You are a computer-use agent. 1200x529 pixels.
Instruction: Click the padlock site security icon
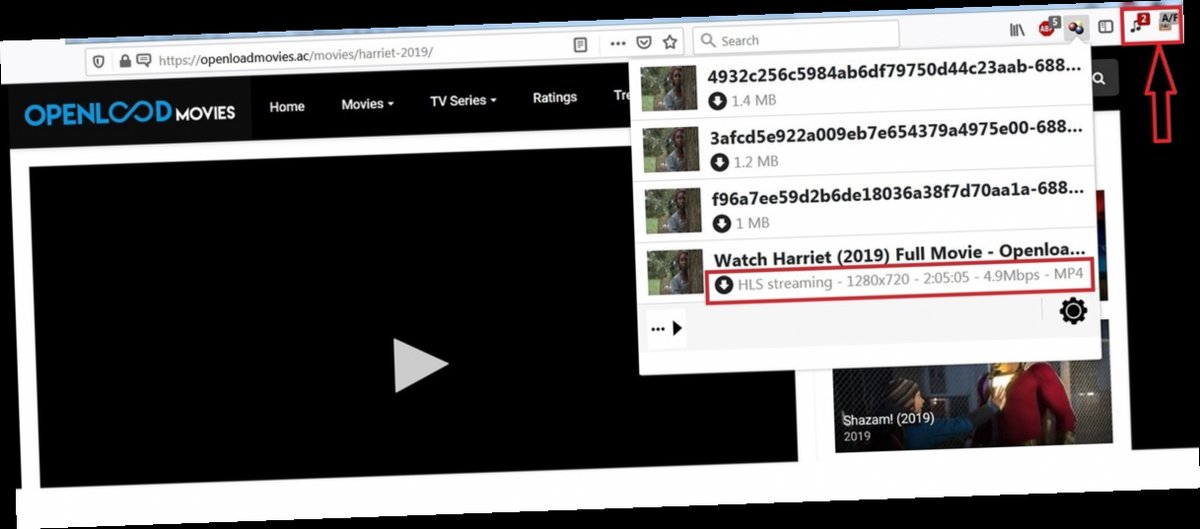[125, 60]
